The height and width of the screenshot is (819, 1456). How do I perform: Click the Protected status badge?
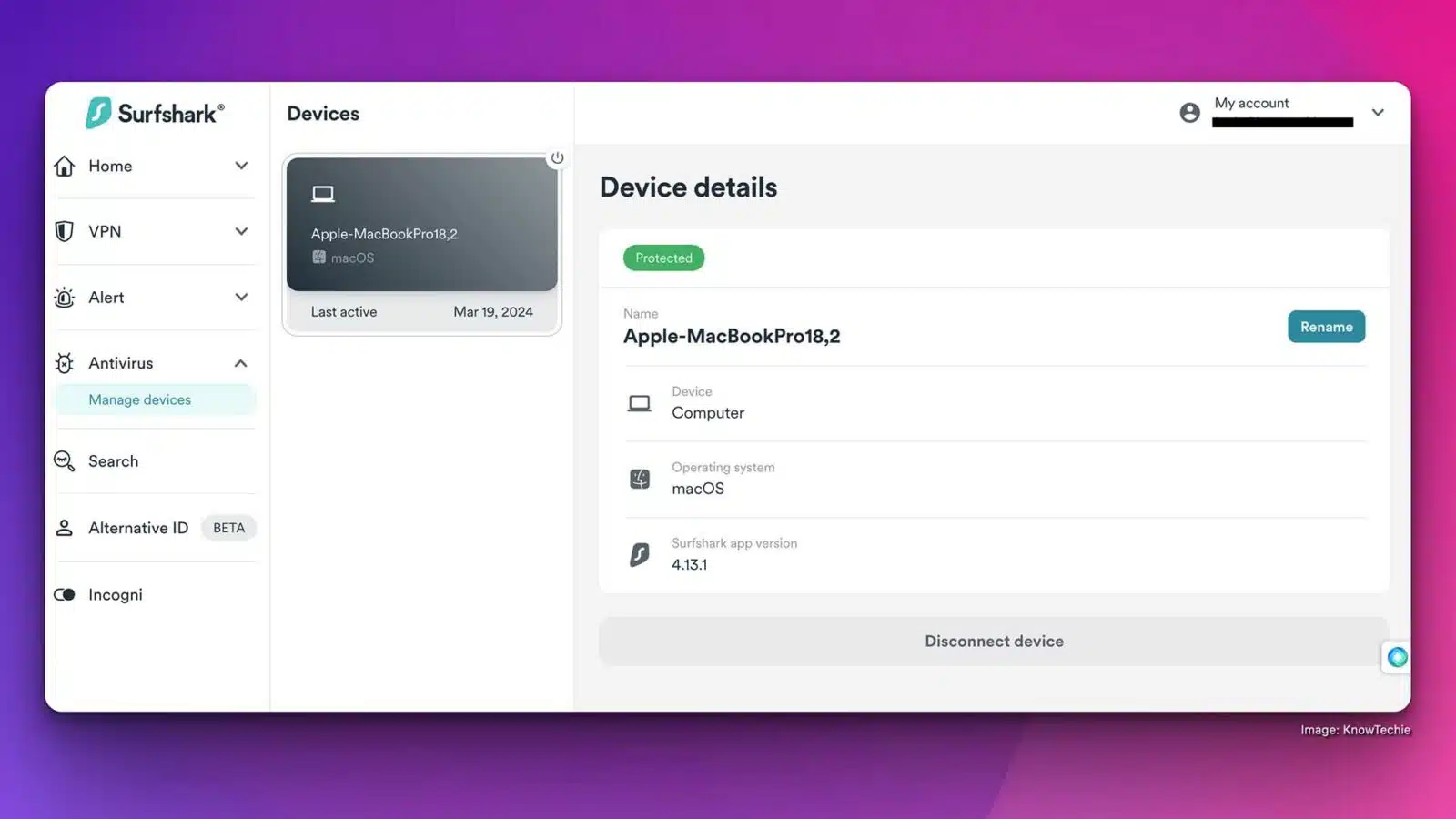(663, 258)
